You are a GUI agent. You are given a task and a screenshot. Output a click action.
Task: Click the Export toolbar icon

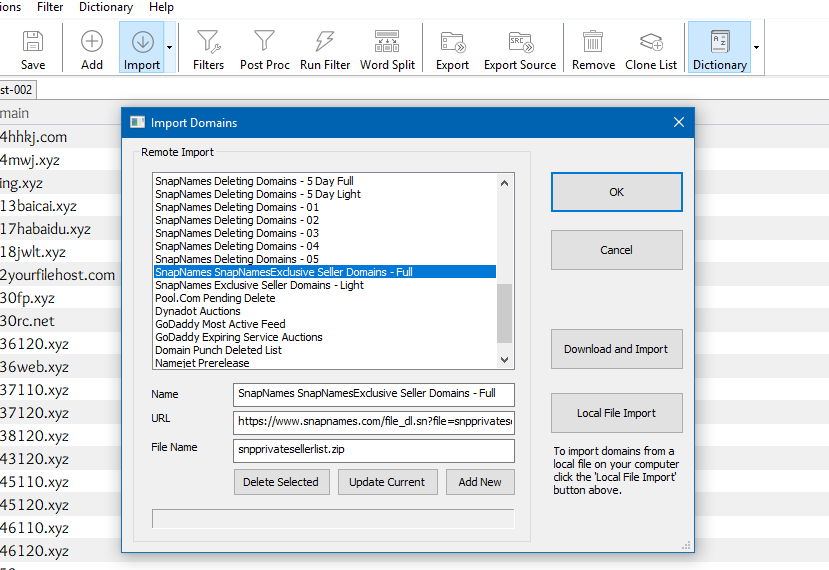(453, 42)
